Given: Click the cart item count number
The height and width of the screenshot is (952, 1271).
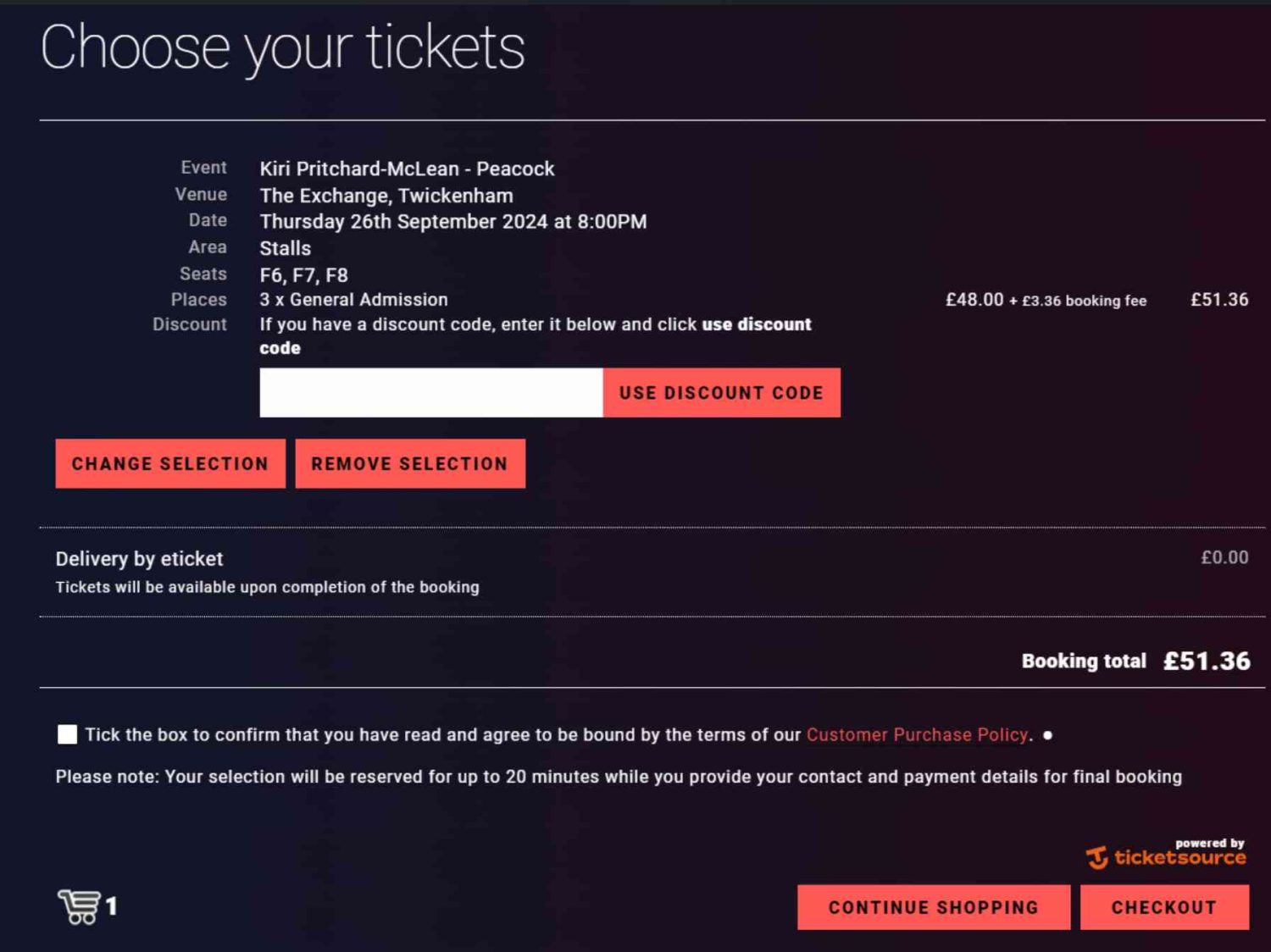Looking at the screenshot, I should [111, 906].
